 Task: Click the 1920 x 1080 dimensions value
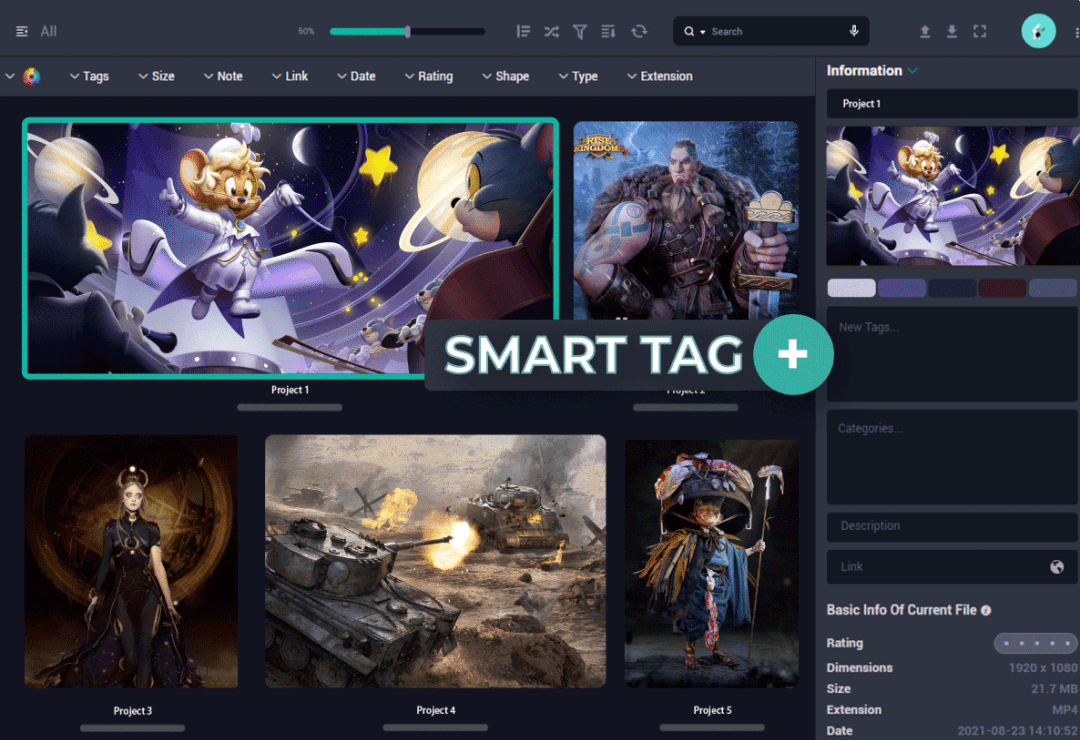tap(1043, 668)
